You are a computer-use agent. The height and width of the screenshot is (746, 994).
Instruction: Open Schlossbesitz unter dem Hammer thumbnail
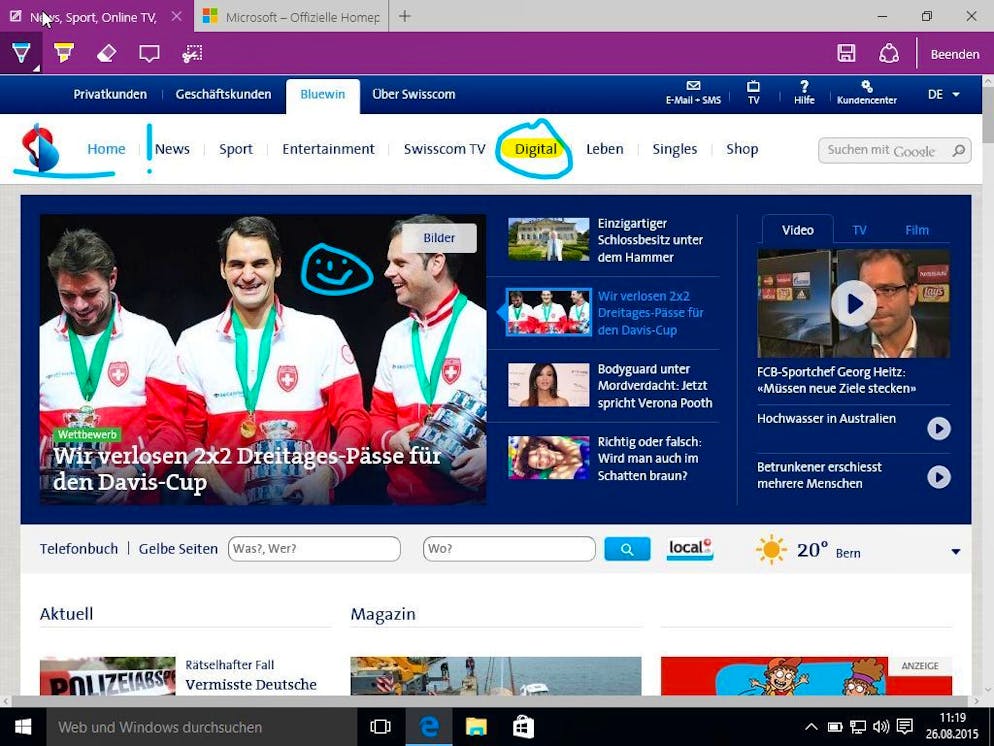pyautogui.click(x=549, y=239)
